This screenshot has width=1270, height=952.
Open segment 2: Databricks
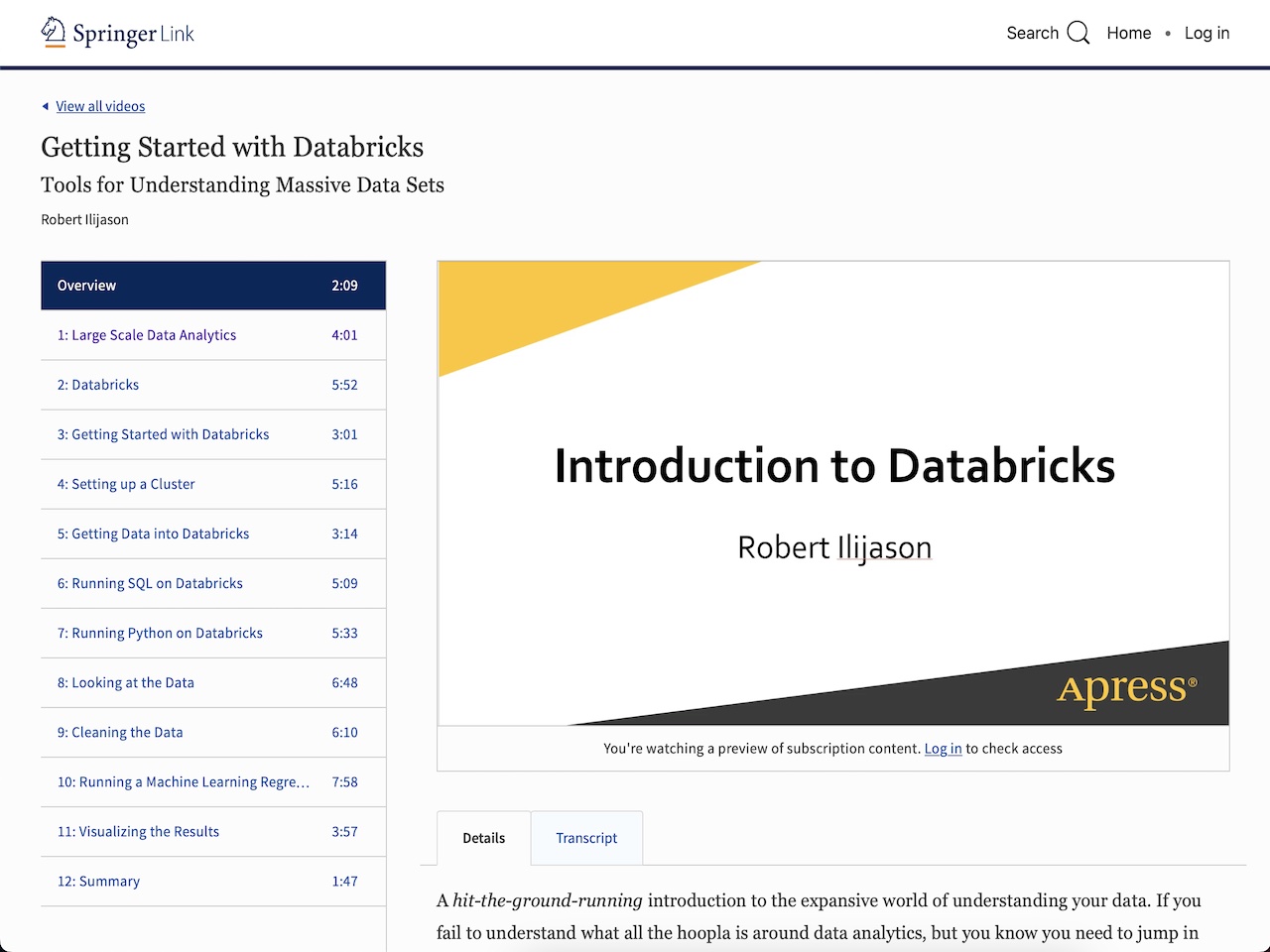click(213, 385)
